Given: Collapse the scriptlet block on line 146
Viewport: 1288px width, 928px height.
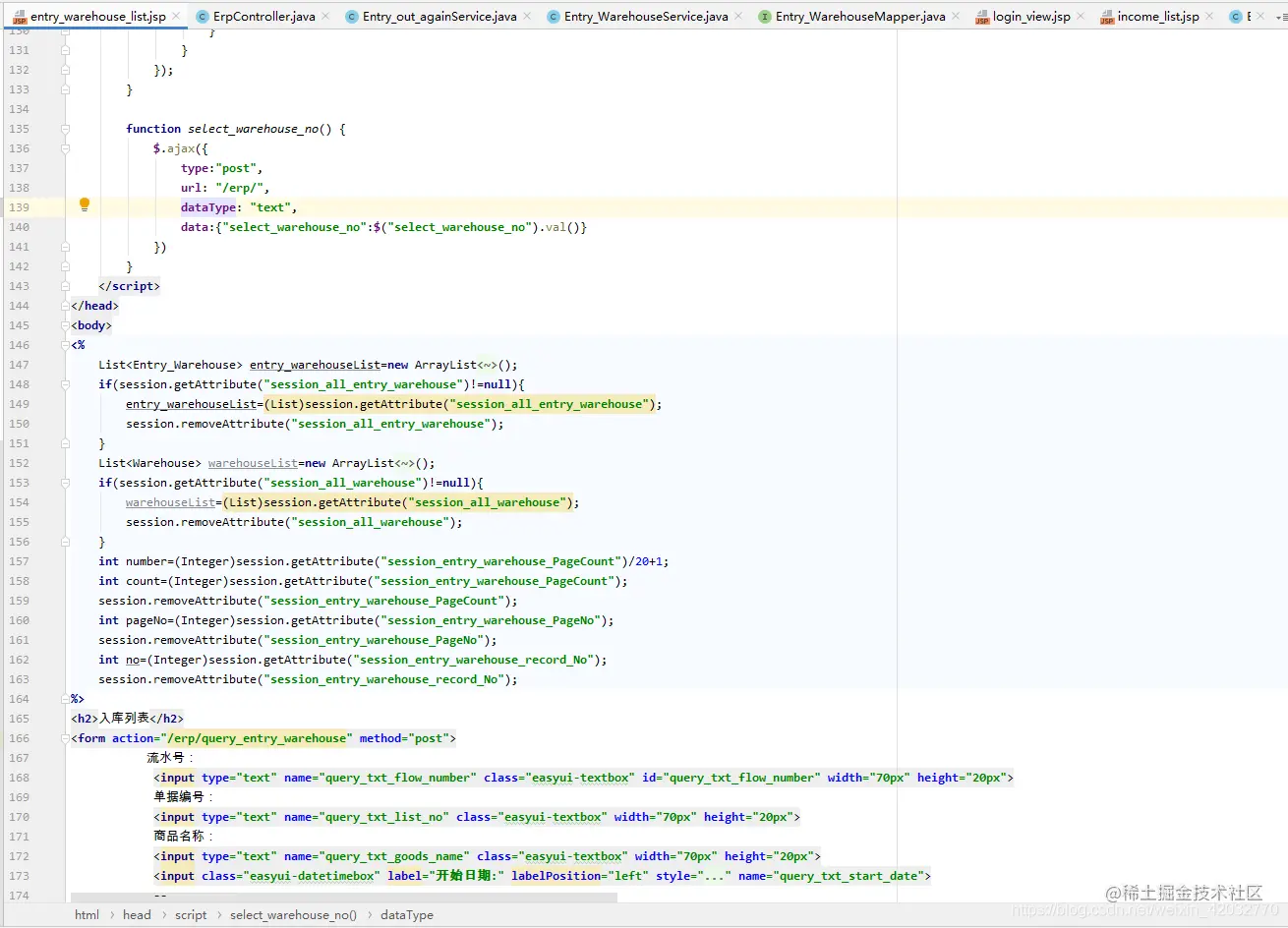Looking at the screenshot, I should [65, 345].
